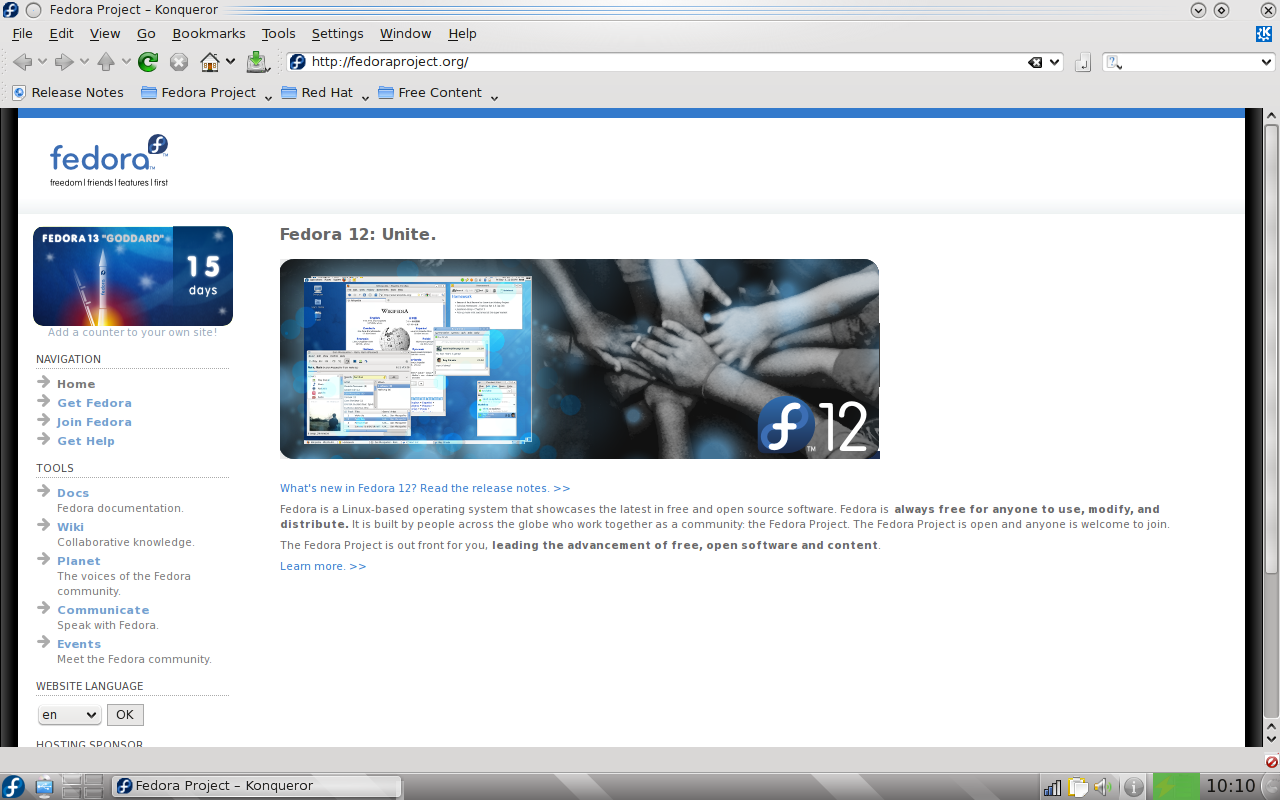Open the clipboard tray icon

(x=1078, y=787)
